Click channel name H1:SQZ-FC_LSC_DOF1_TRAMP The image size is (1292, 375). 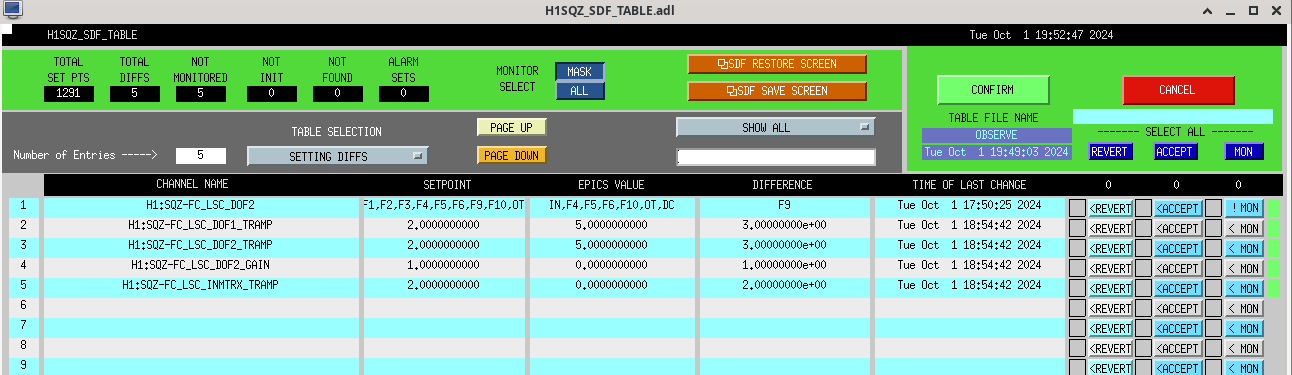pos(200,226)
